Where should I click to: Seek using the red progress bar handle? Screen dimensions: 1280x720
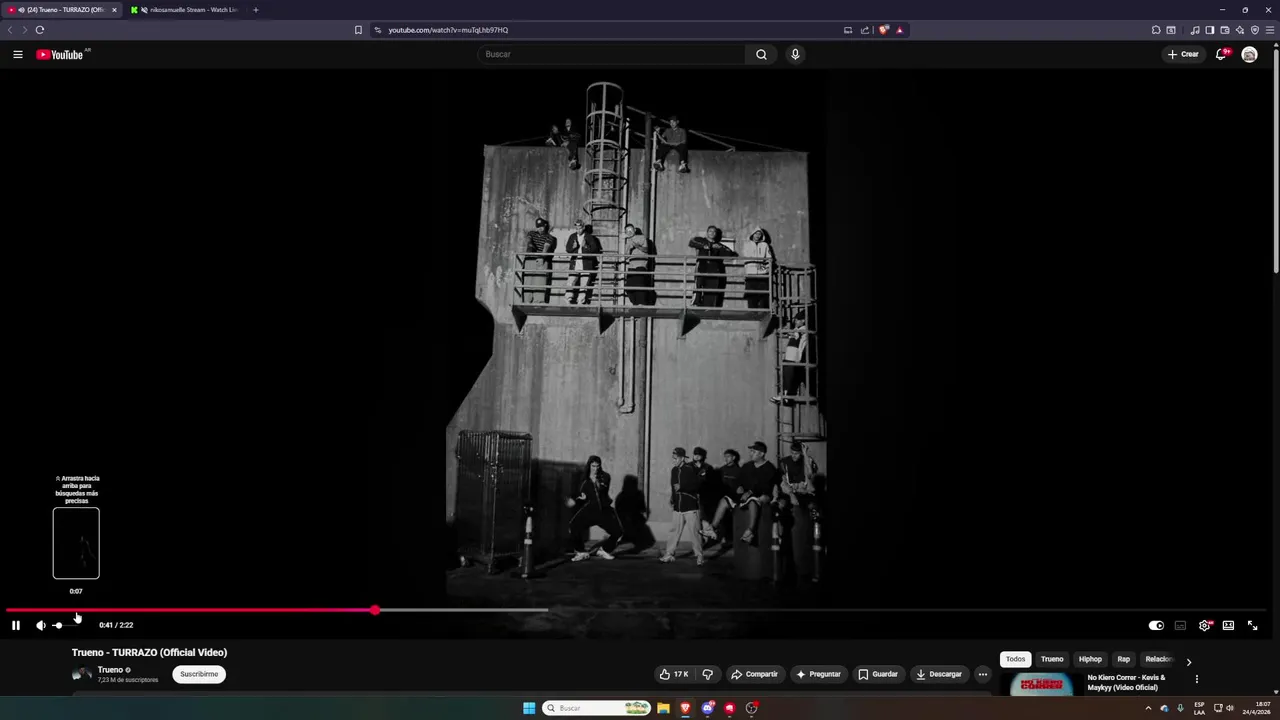point(375,610)
